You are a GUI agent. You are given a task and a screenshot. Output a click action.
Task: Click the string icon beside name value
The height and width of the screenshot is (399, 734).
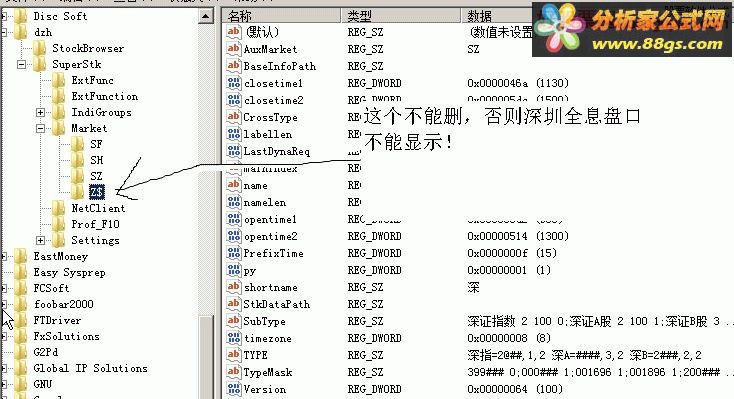[x=234, y=185]
